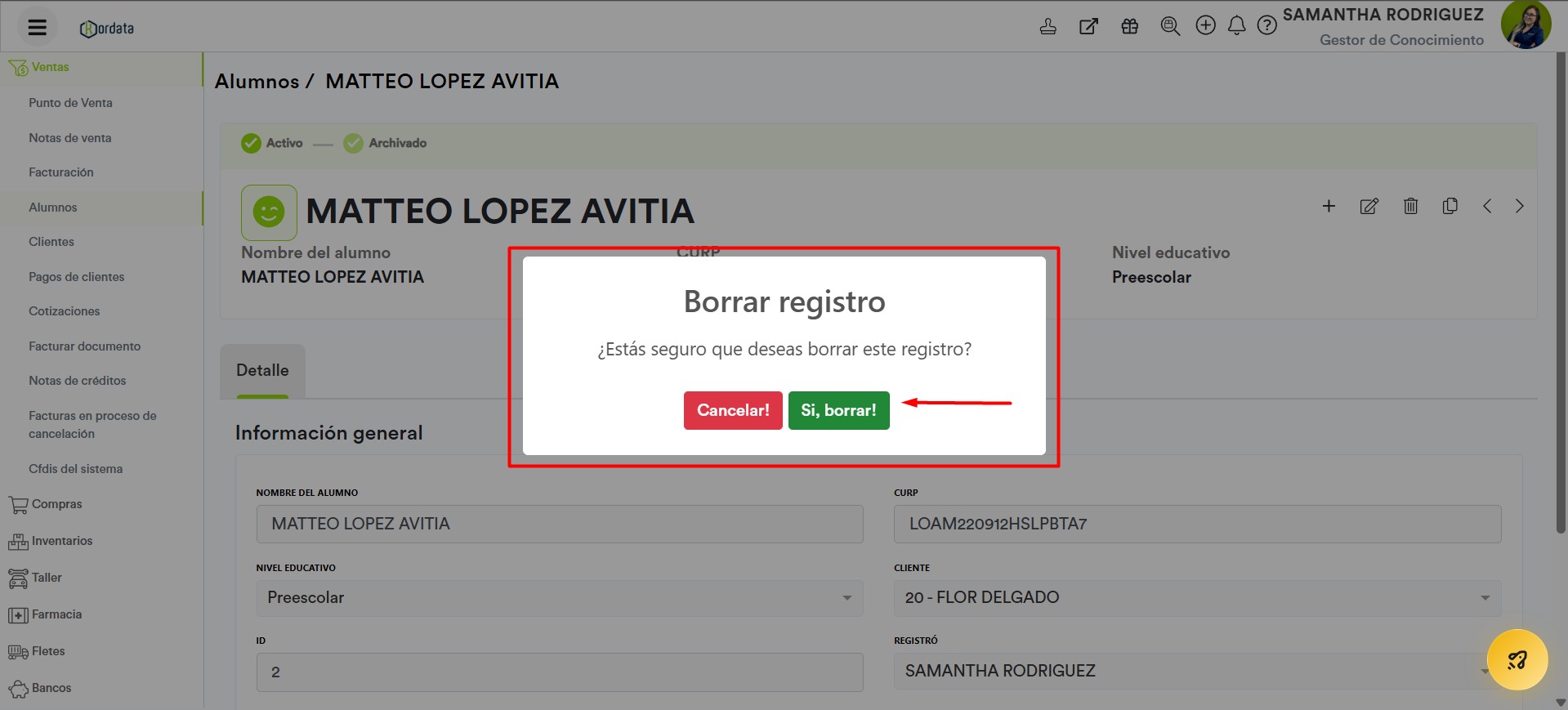Switch to the Detalle tab
The image size is (1568, 710).
click(262, 371)
